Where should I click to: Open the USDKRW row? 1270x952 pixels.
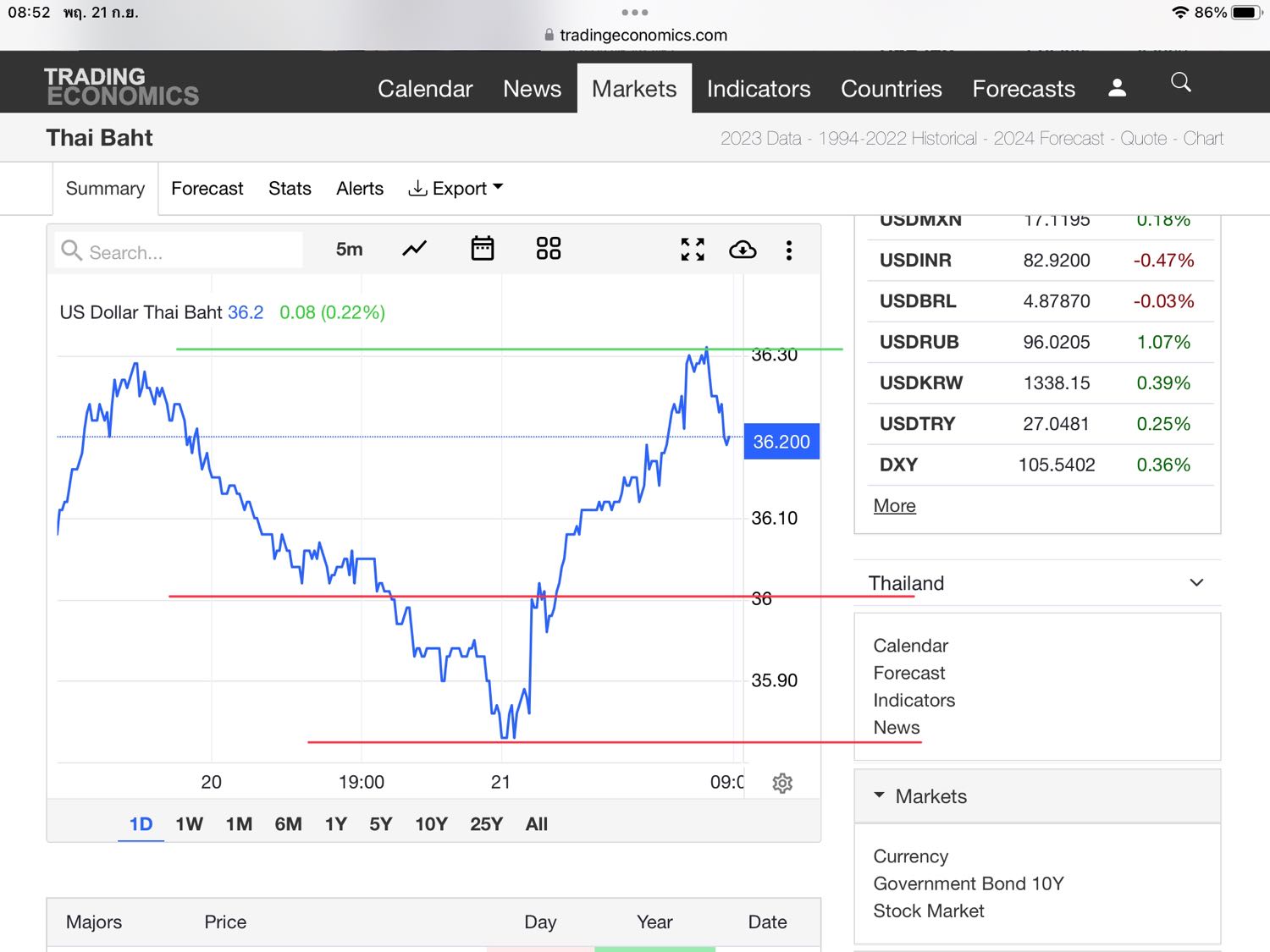[1041, 383]
